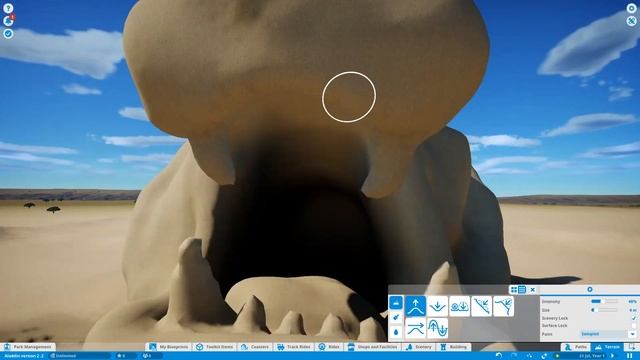Click the heatmap icon in bottom bar
This screenshot has height=360, width=640.
(530, 356)
